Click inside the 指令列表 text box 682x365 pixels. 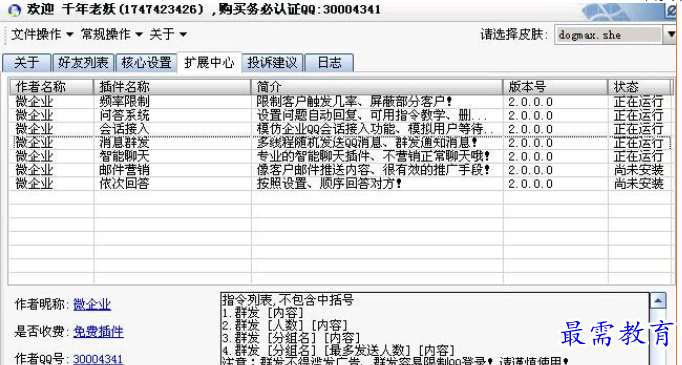(x=435, y=328)
